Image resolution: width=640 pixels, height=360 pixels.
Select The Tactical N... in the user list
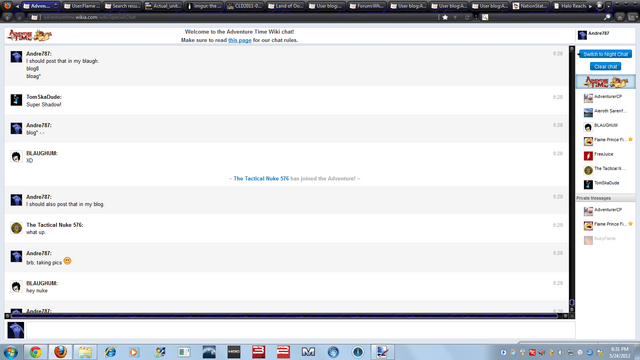(x=605, y=169)
